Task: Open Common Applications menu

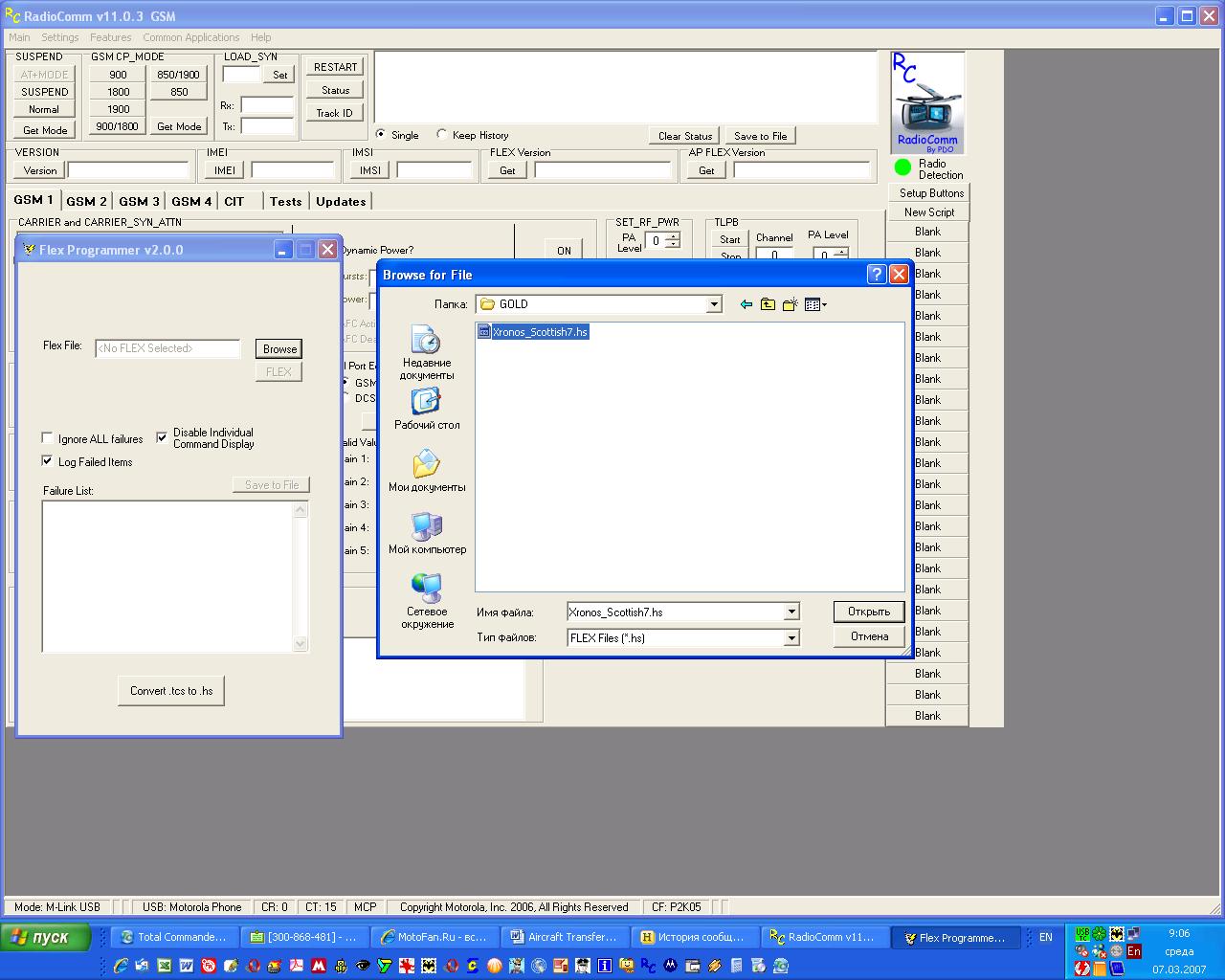Action: pos(190,37)
